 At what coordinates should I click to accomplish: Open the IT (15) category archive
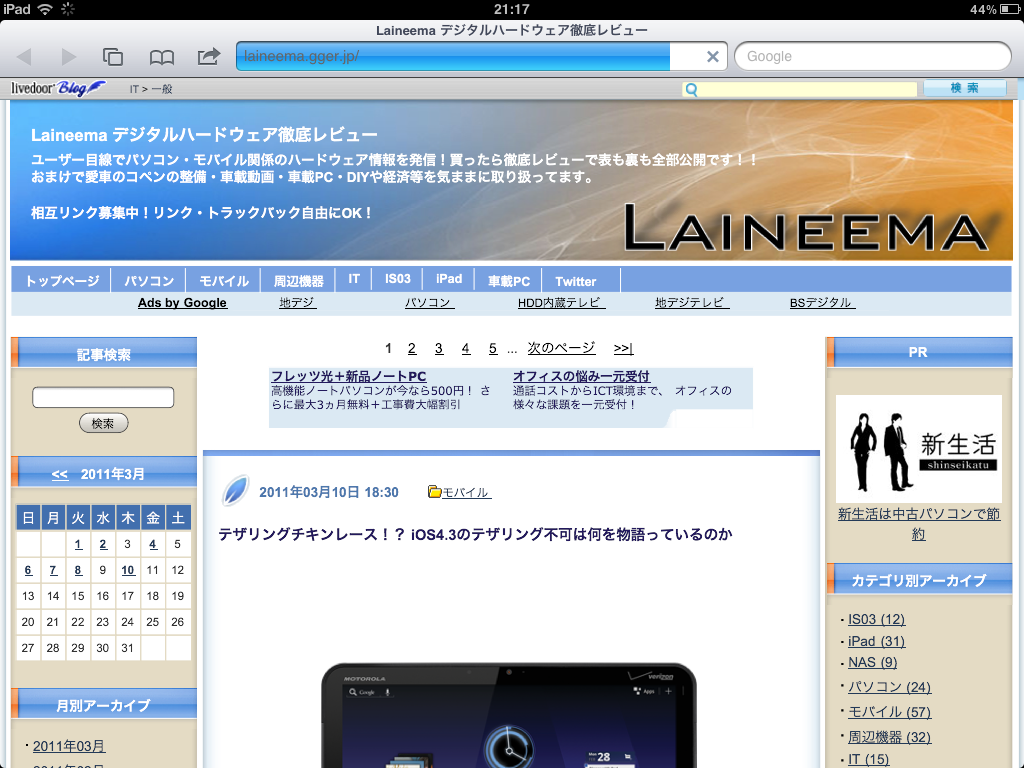click(x=869, y=760)
